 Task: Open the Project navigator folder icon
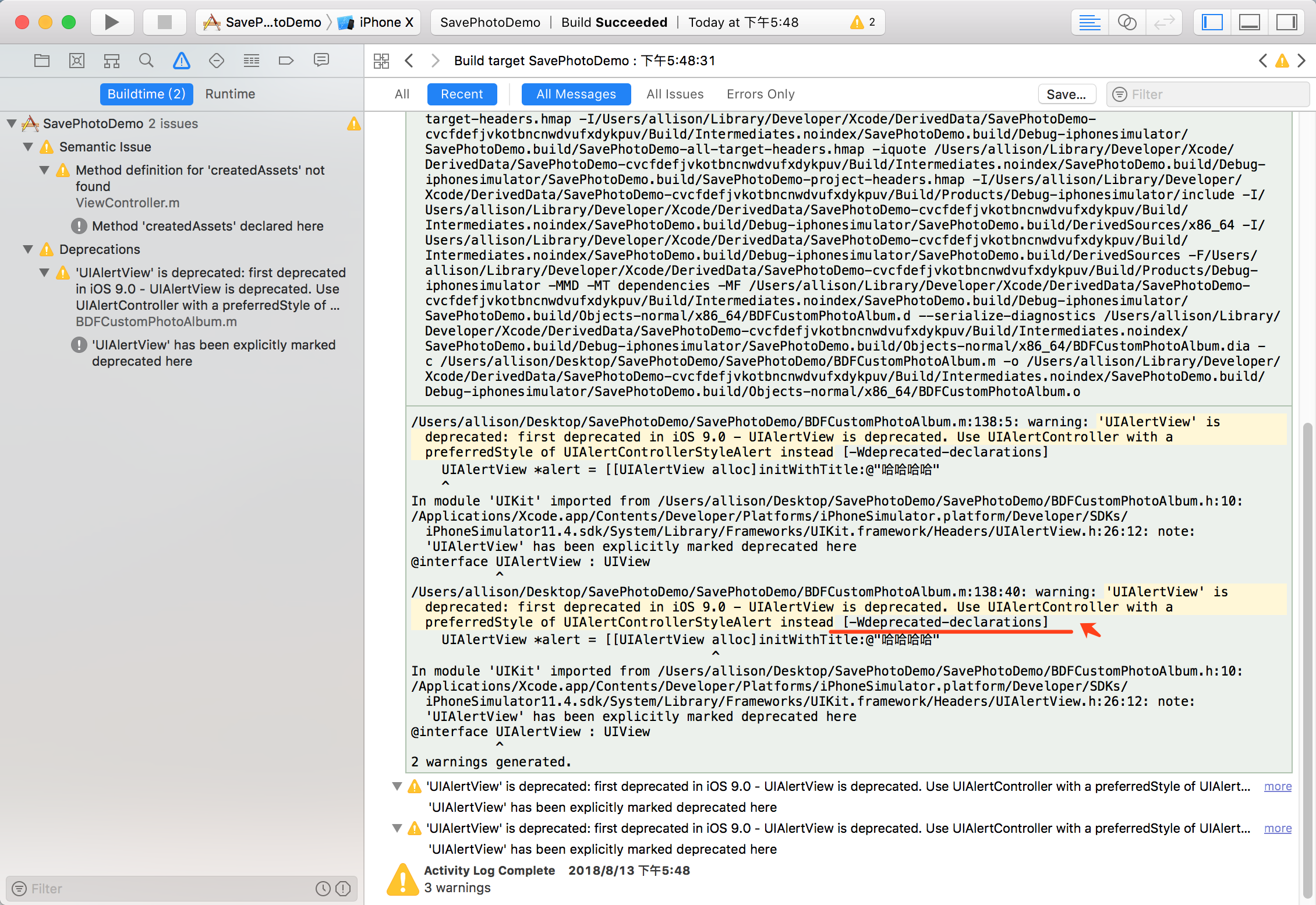click(x=42, y=61)
